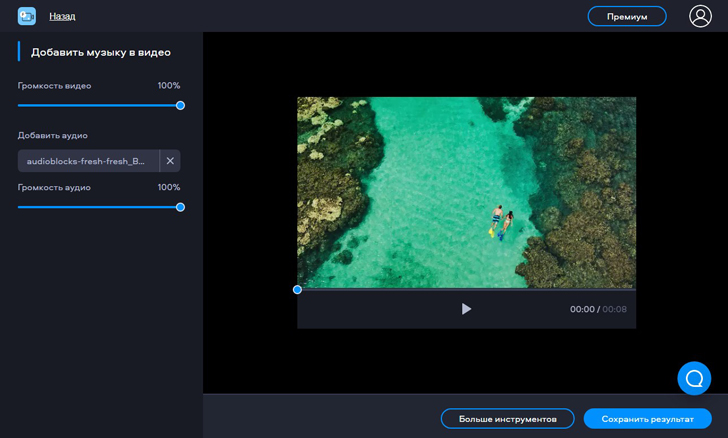This screenshot has height=438, width=728.
Task: Click the snorkelers video preview frame
Action: coord(466,192)
